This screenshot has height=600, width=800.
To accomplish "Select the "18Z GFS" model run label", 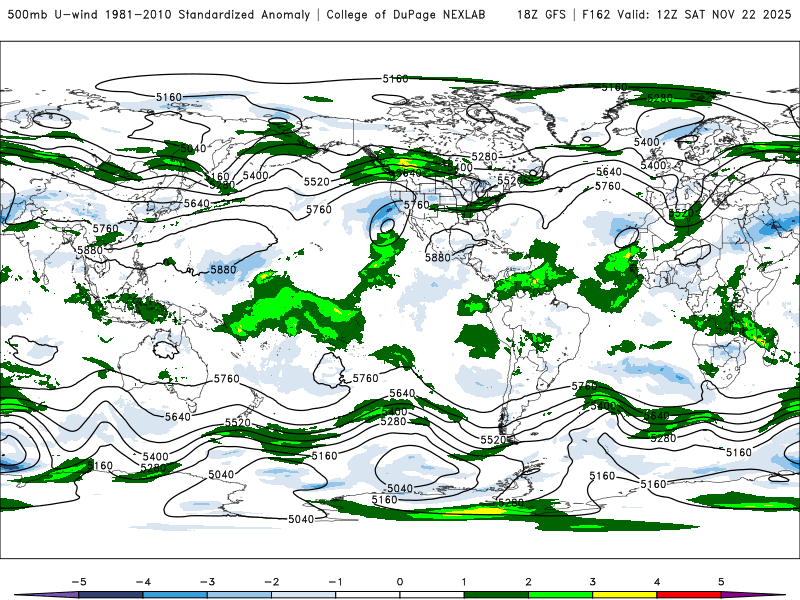I will click(541, 15).
